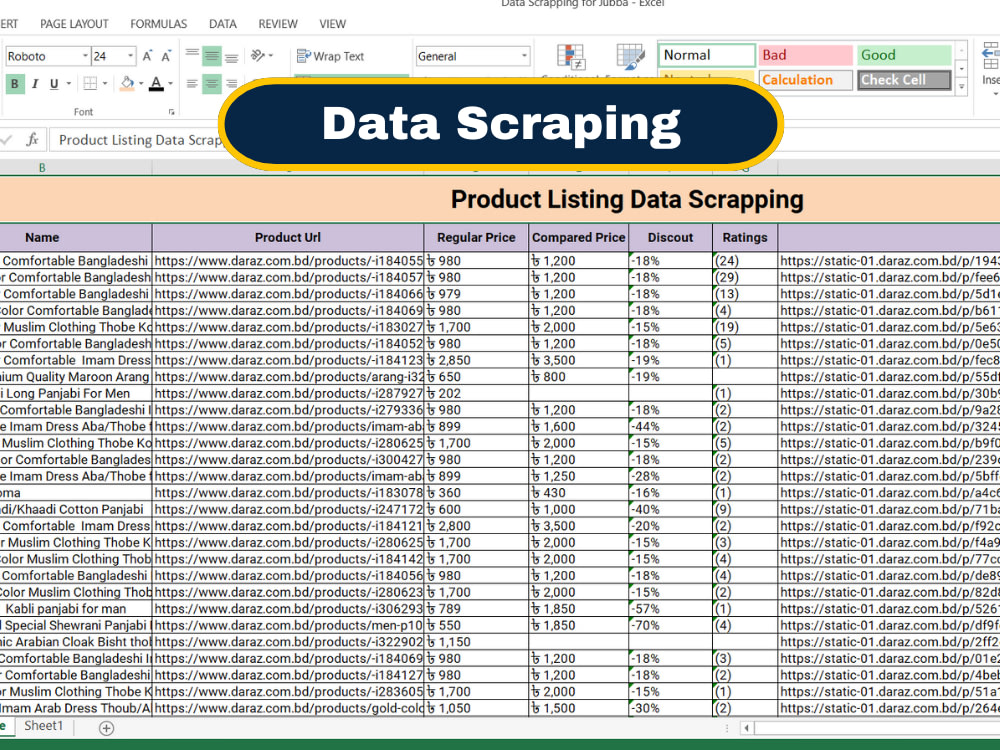Click Conditional Formatting icon
Image resolution: width=1000 pixels, height=750 pixels.
click(x=571, y=57)
